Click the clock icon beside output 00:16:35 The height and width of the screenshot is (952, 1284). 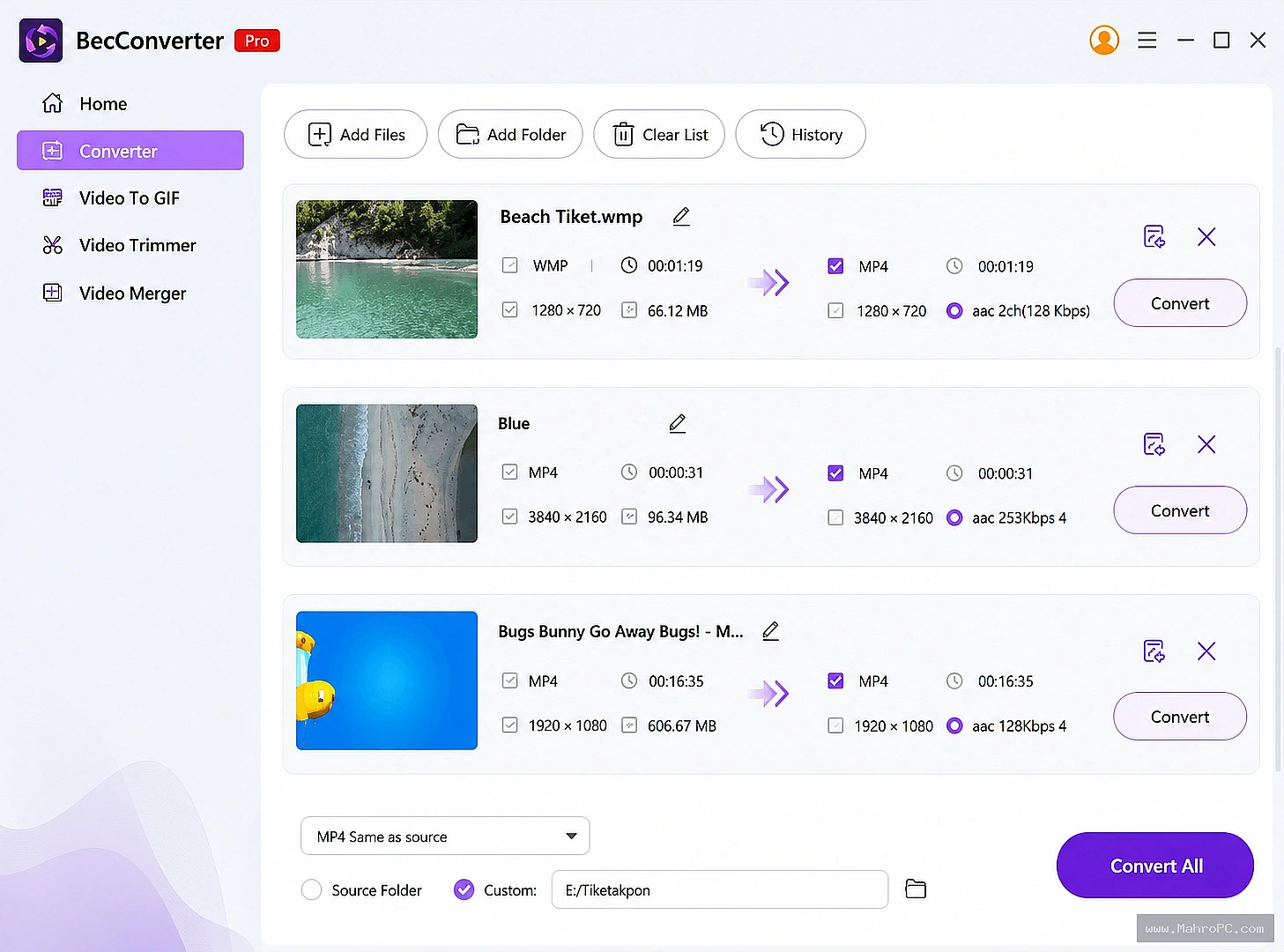point(954,681)
